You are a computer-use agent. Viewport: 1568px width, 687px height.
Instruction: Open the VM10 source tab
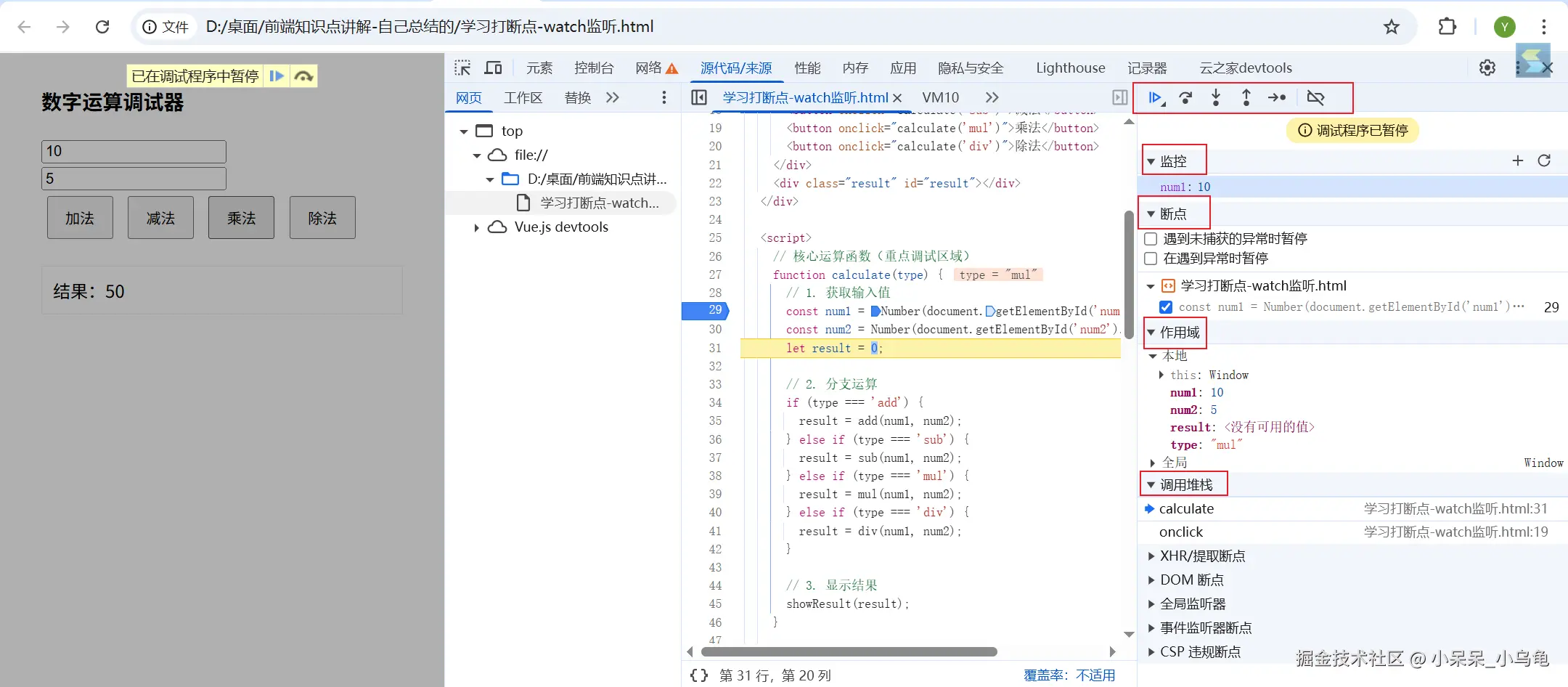(940, 97)
